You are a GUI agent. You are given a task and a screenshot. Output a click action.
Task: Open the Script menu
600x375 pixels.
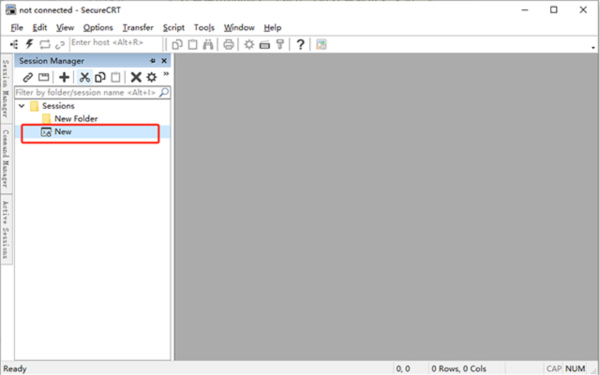tap(174, 28)
